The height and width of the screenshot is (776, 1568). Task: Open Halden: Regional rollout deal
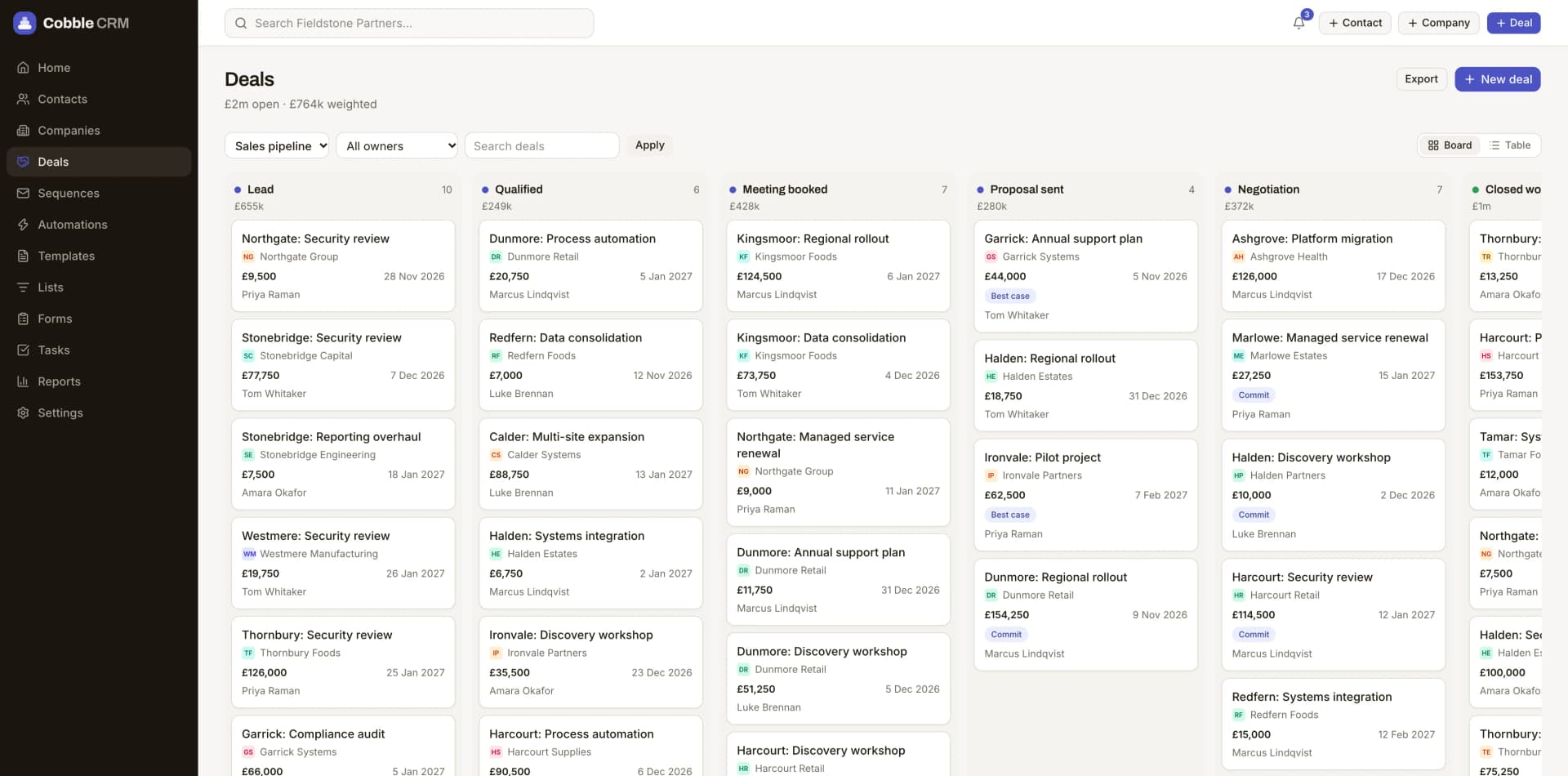(x=1085, y=386)
